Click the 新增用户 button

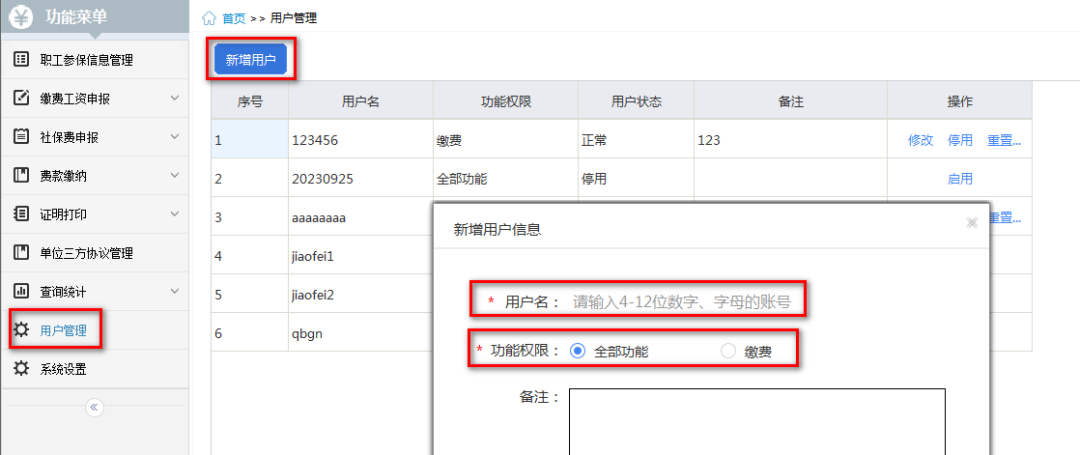click(251, 60)
